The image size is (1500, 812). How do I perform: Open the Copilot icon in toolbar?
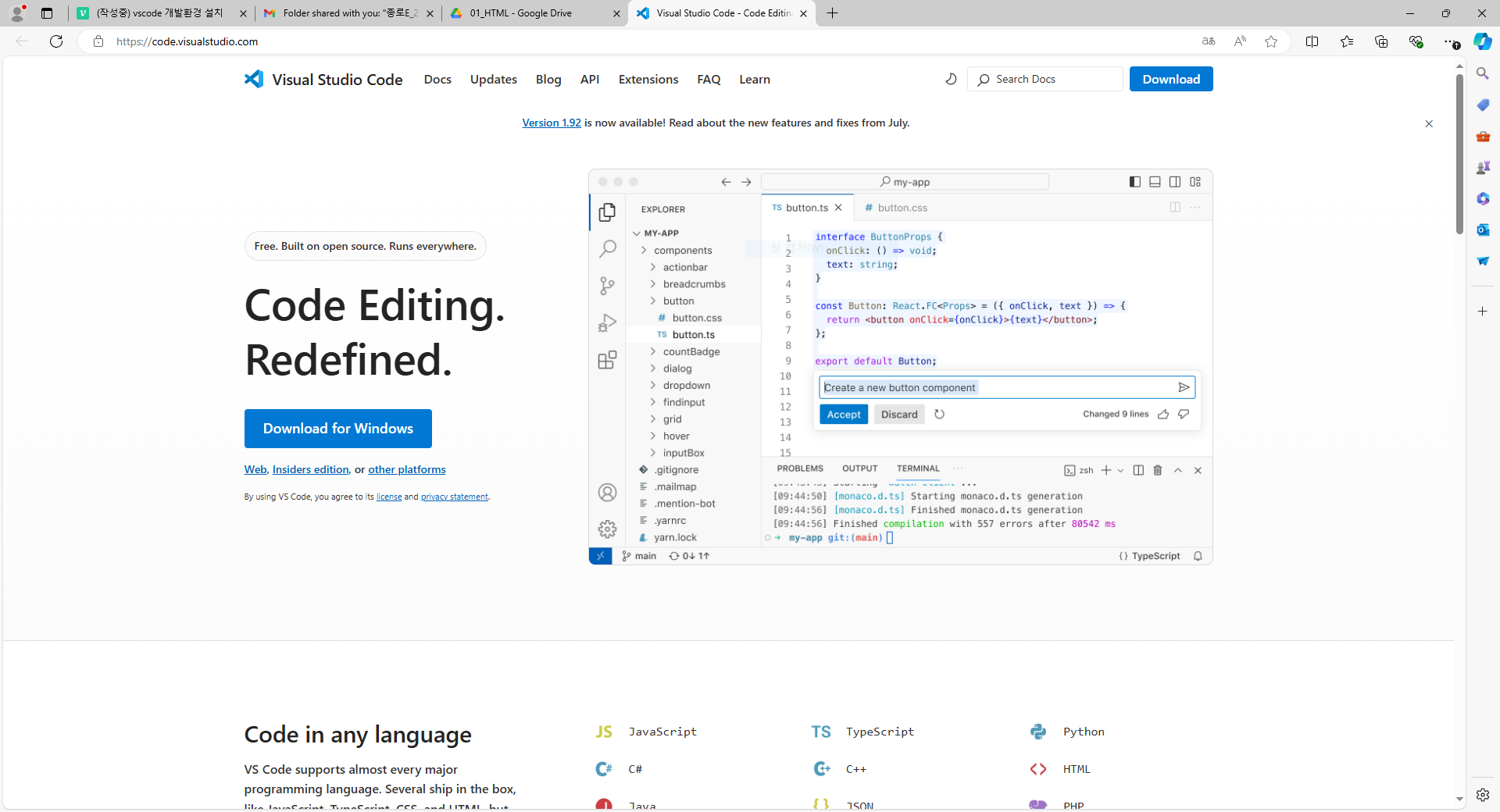pyautogui.click(x=1482, y=41)
